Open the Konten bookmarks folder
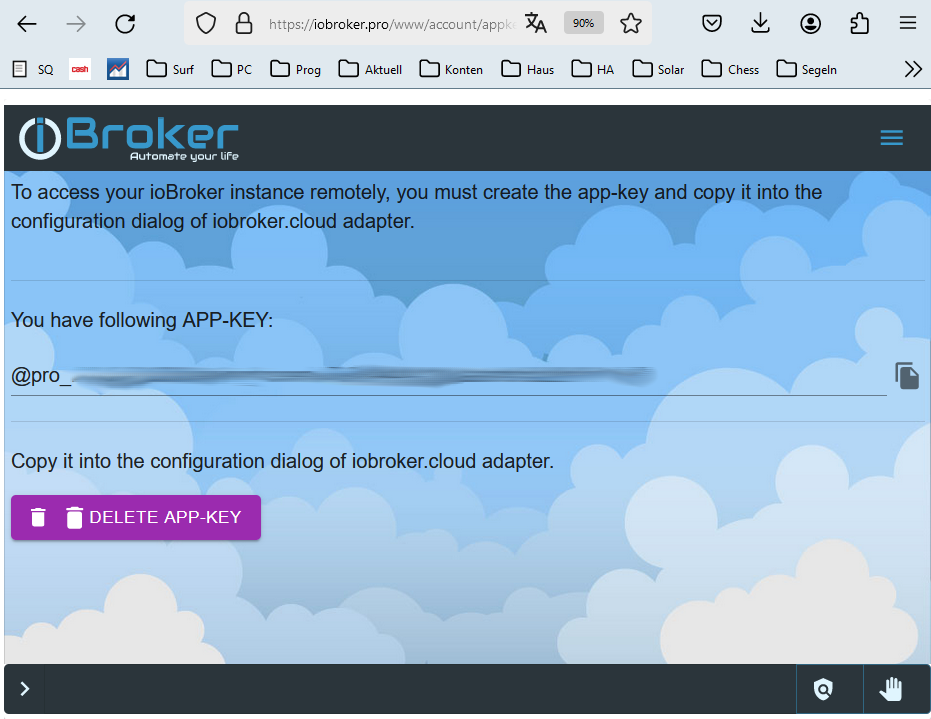Image resolution: width=931 pixels, height=719 pixels. 451,69
